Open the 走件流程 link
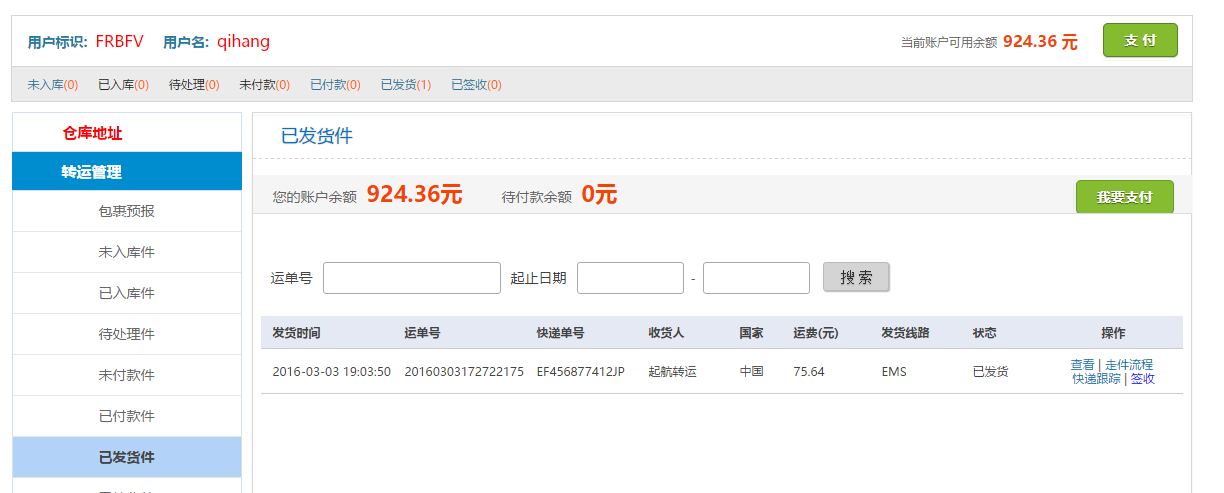This screenshot has width=1224, height=493. (1129, 365)
